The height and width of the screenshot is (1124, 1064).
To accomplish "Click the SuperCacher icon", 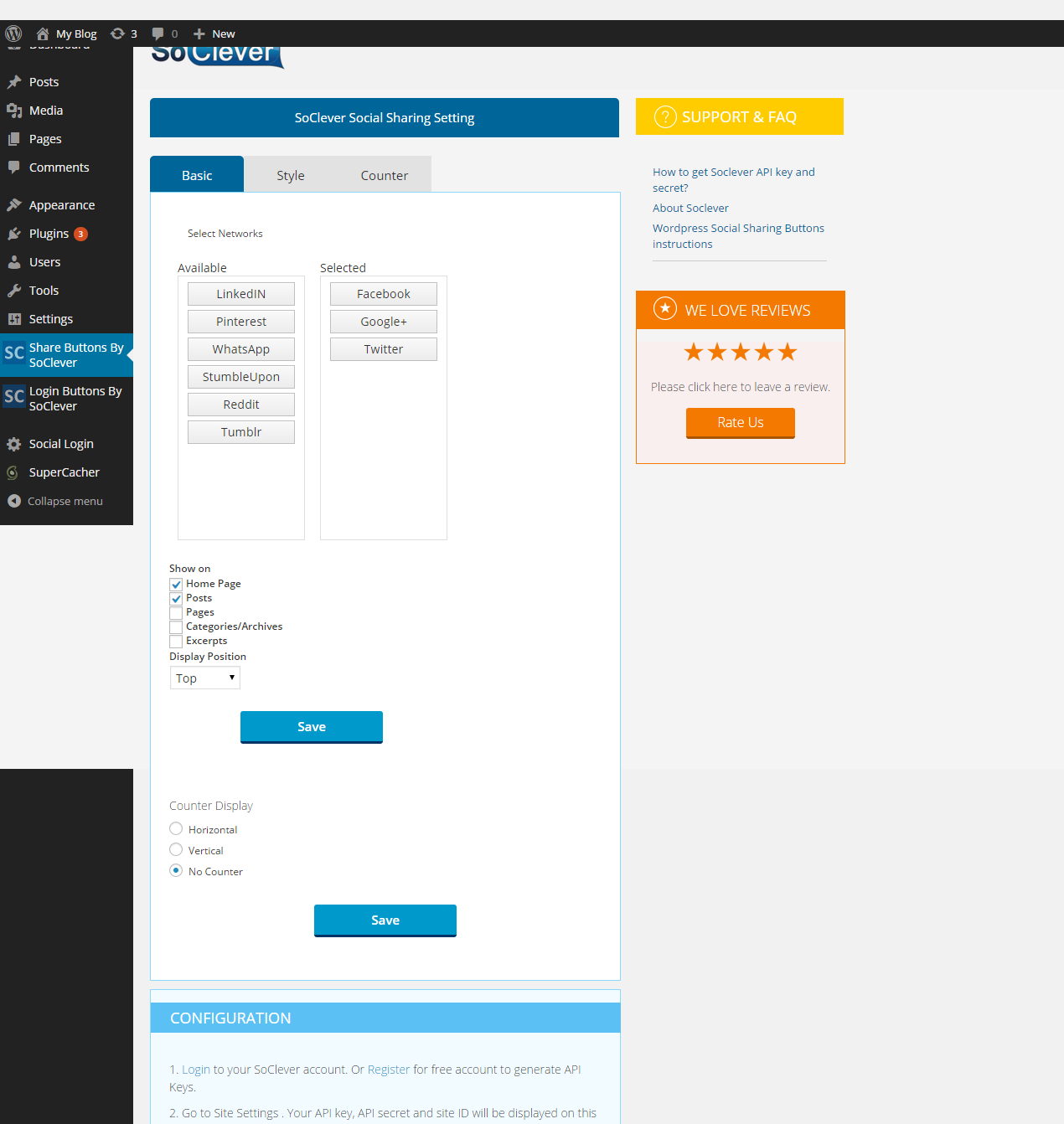I will 13,472.
